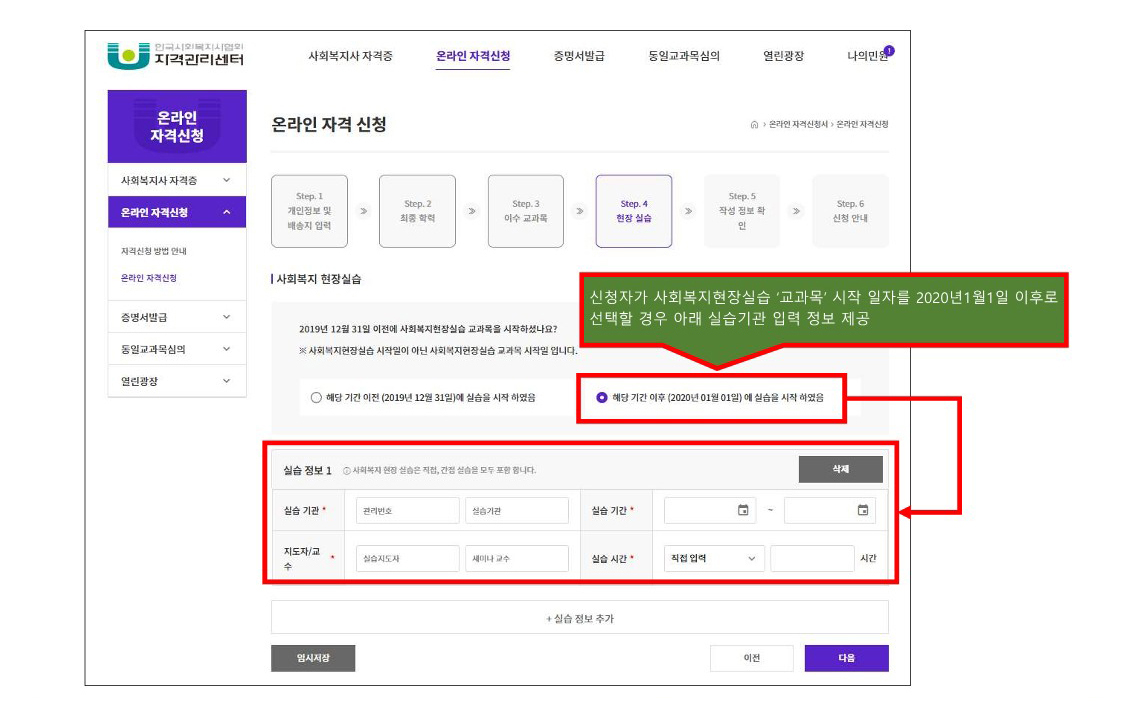Open the 직접 입력 실습 시간 dropdown
Image resolution: width=1123 pixels, height=716 pixels.
(714, 558)
